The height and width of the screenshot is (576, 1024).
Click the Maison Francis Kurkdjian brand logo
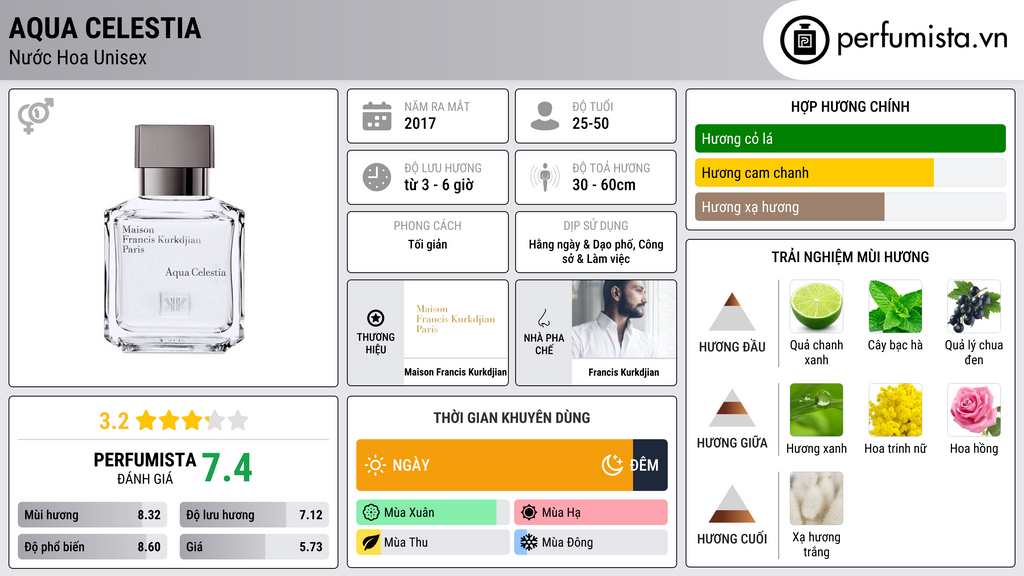click(x=456, y=319)
